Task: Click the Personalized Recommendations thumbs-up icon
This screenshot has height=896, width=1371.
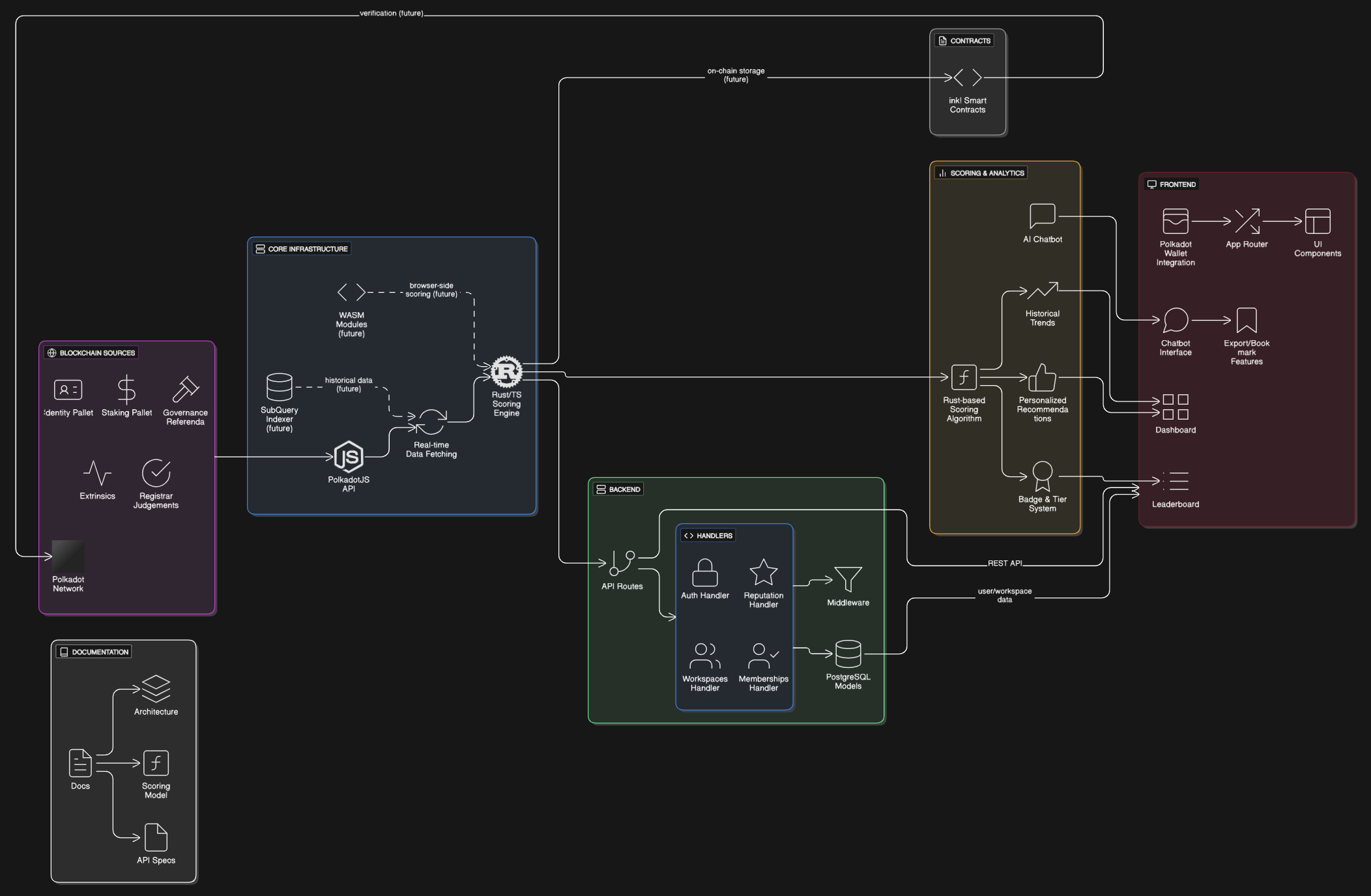Action: (1042, 378)
